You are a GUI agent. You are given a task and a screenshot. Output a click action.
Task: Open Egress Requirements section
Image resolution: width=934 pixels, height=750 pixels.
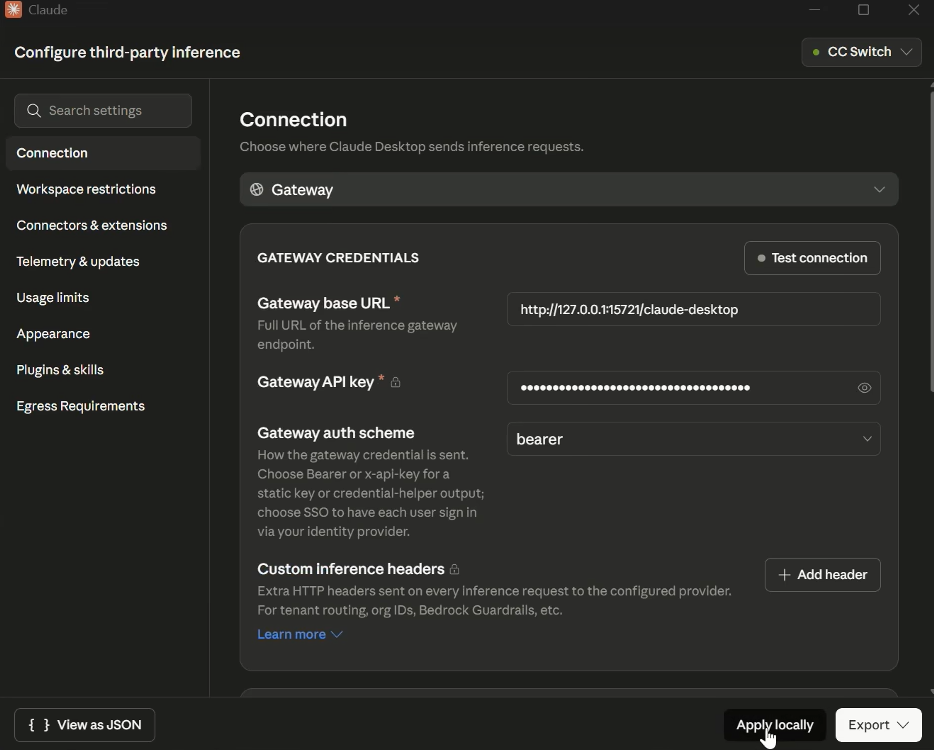click(x=103, y=406)
